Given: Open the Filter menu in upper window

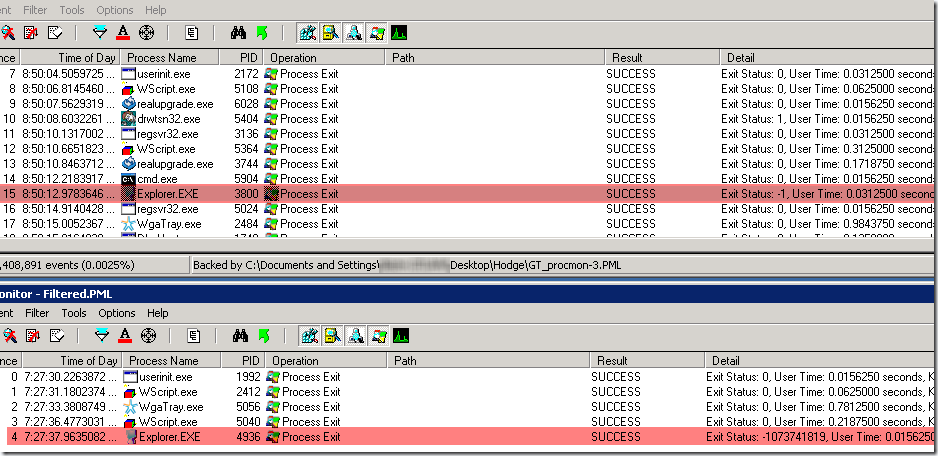Looking at the screenshot, I should (x=35, y=10).
